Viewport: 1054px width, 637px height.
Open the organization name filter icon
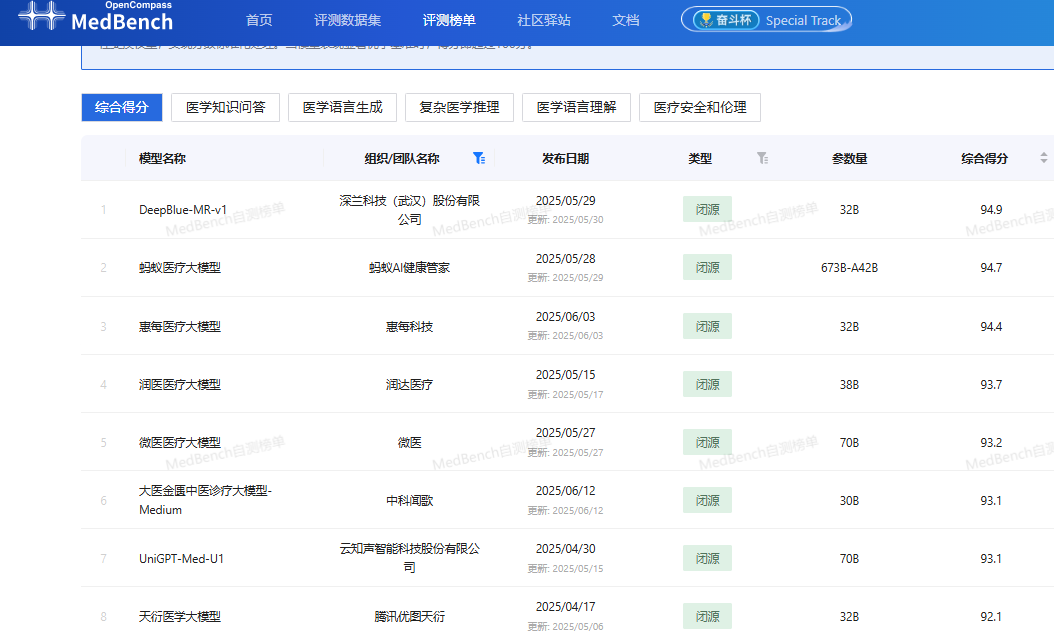pyautogui.click(x=479, y=158)
